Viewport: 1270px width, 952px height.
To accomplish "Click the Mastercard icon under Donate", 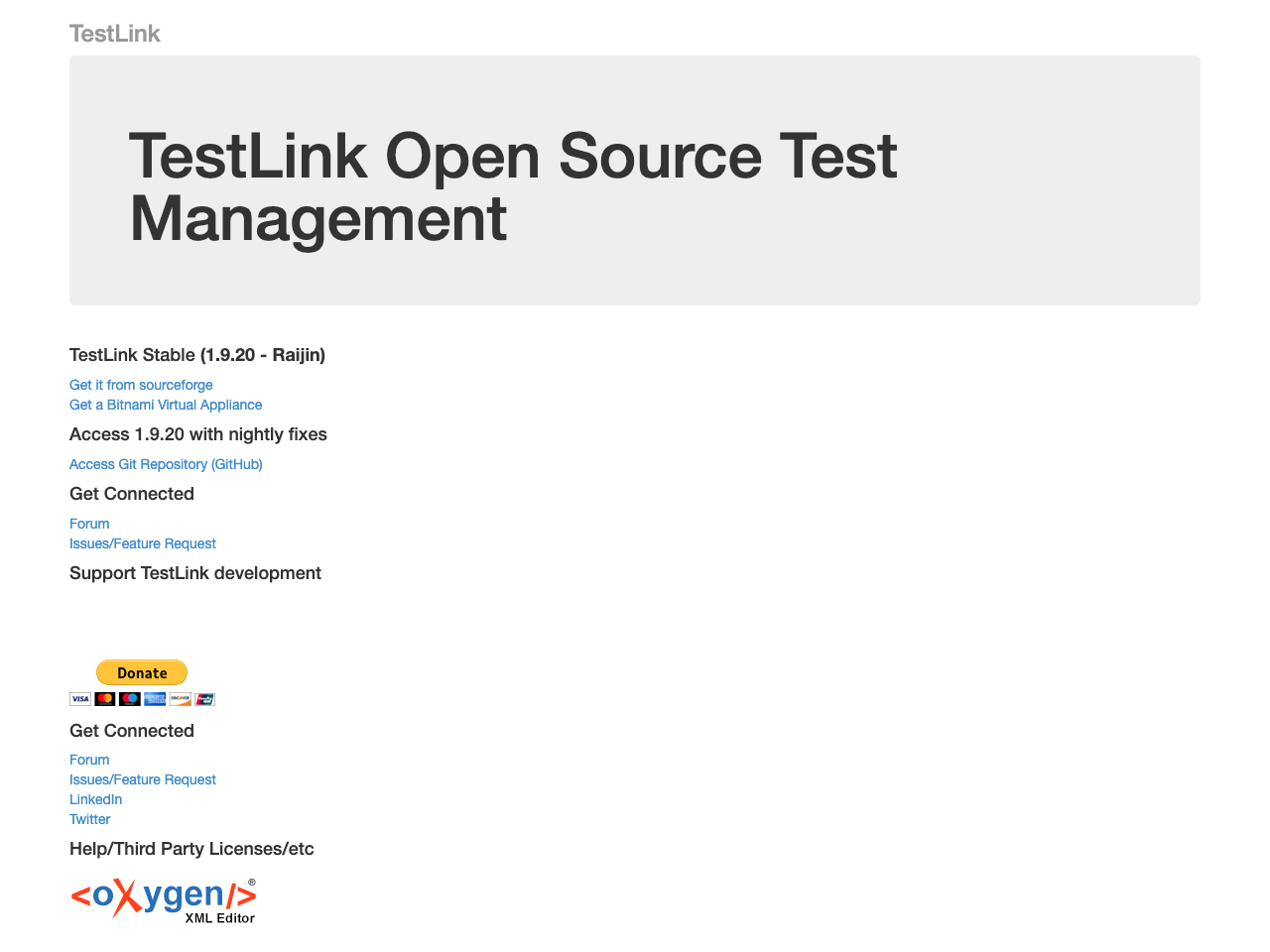I will click(x=105, y=699).
